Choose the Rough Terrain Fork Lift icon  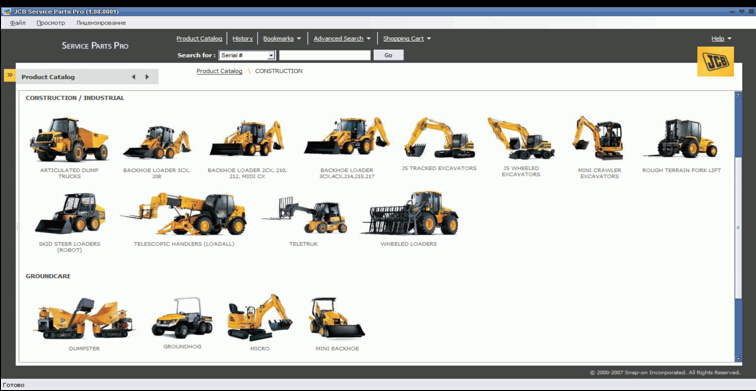tap(681, 139)
